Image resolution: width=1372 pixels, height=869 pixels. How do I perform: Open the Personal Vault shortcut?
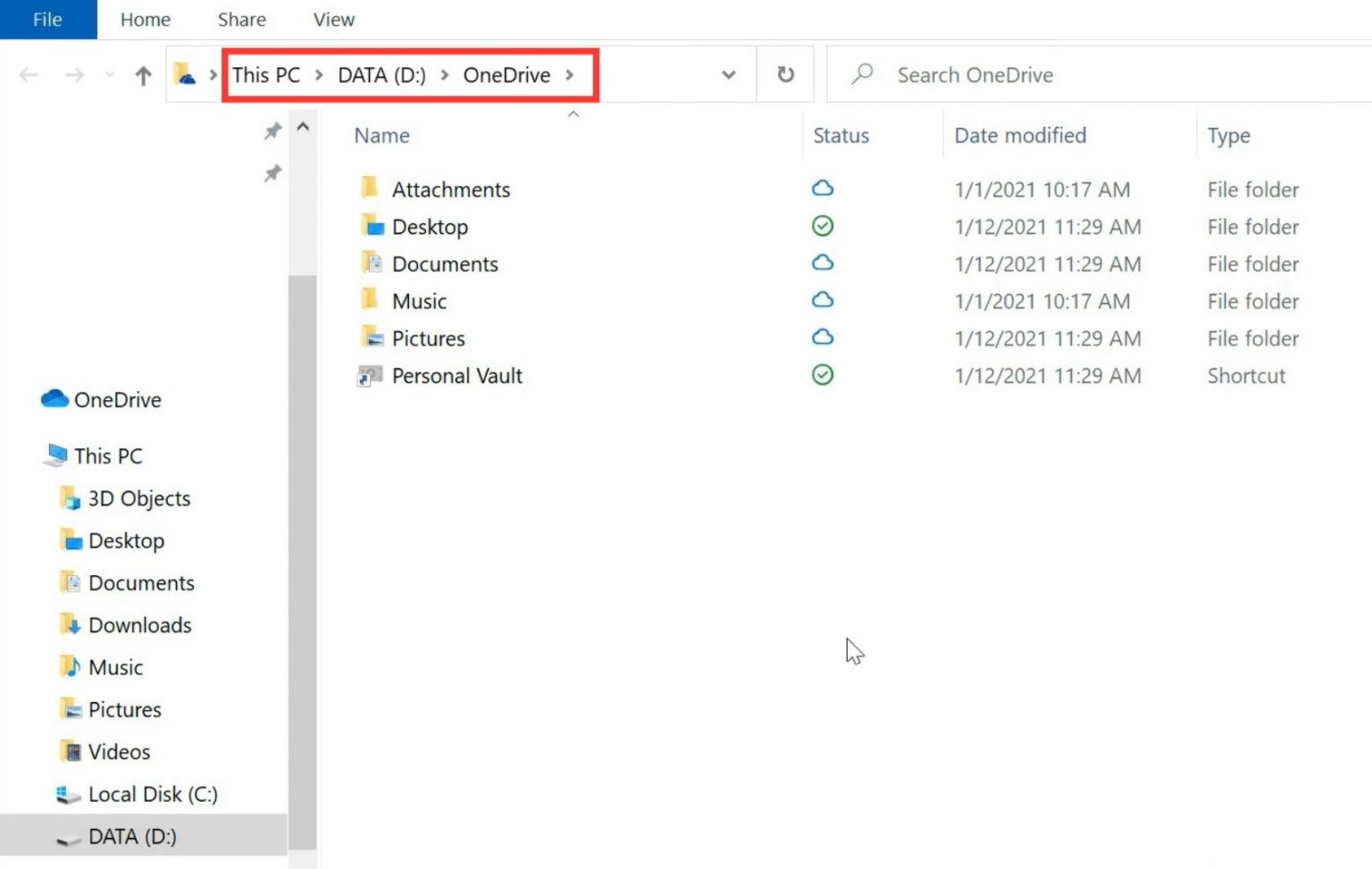point(456,376)
